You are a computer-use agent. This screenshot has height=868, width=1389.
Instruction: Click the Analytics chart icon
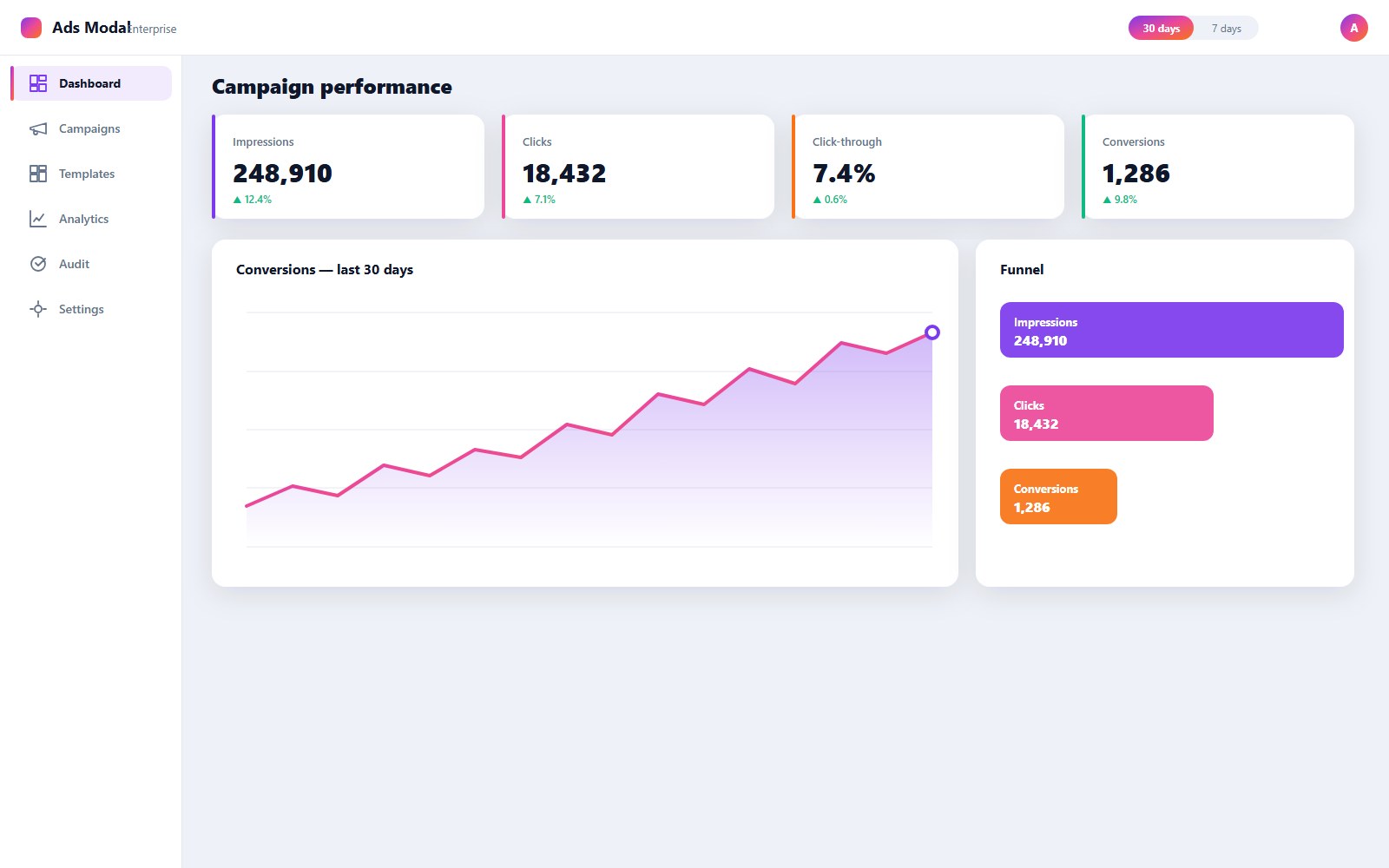(38, 219)
